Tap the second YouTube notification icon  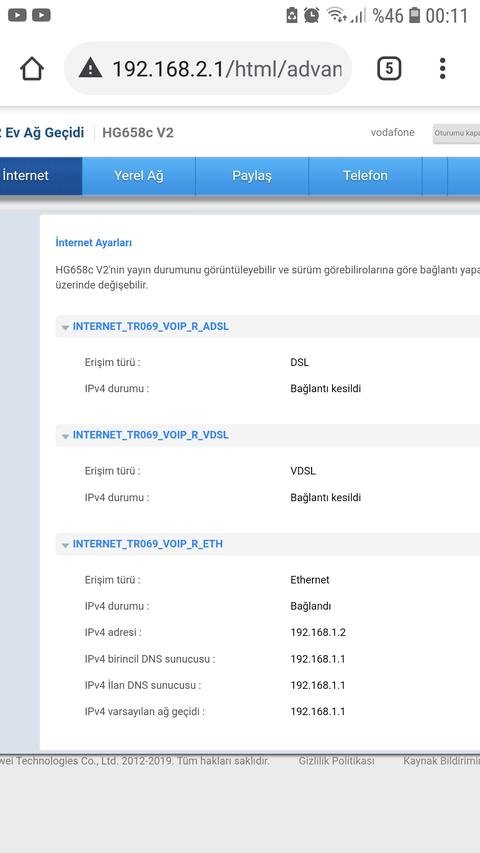(41, 15)
